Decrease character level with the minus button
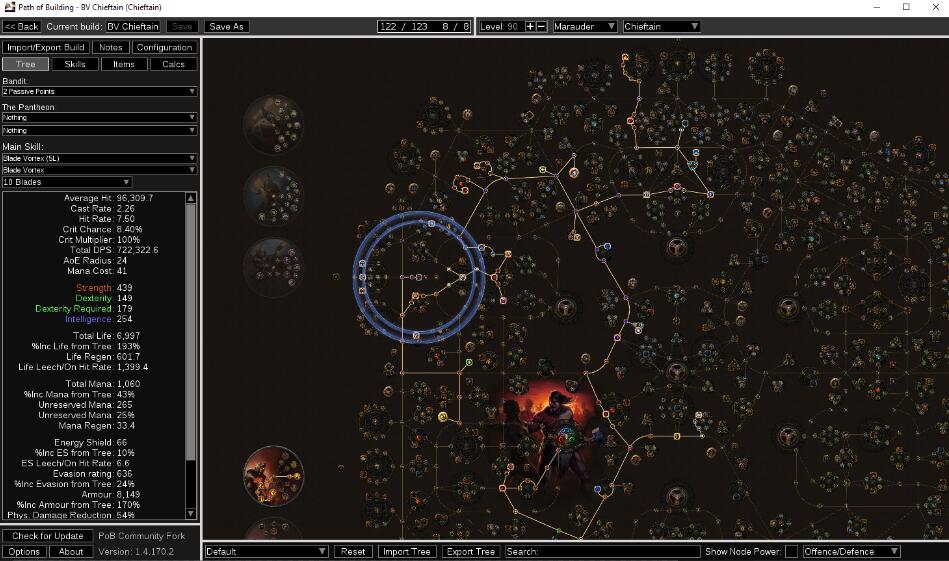The image size is (949, 561). pyautogui.click(x=542, y=27)
